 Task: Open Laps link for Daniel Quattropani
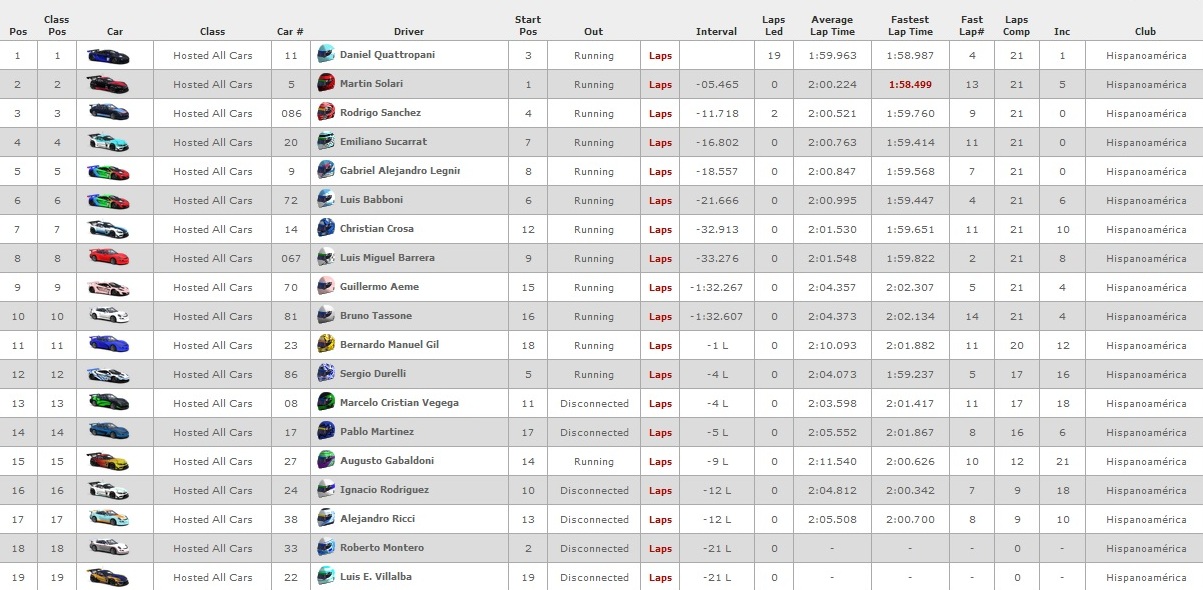click(x=660, y=56)
